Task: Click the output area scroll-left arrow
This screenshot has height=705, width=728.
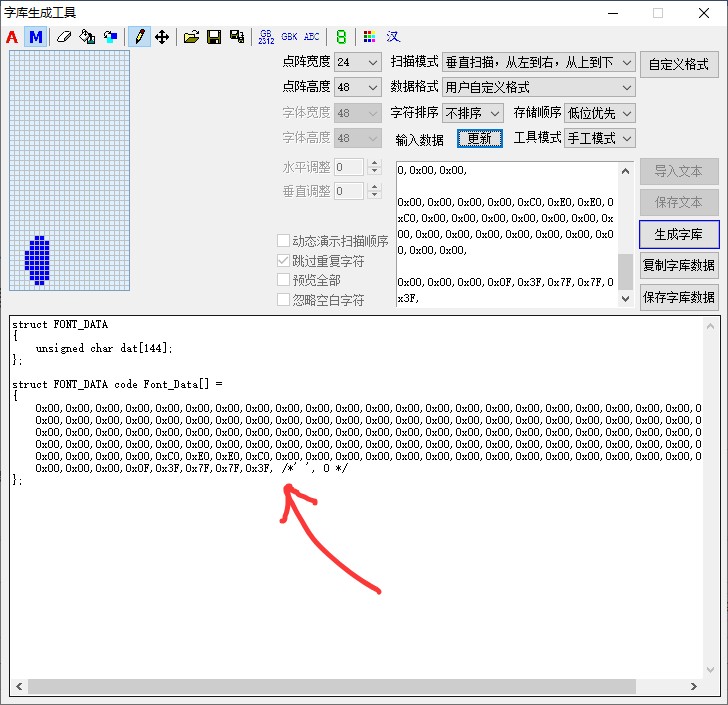Action: tap(19, 686)
